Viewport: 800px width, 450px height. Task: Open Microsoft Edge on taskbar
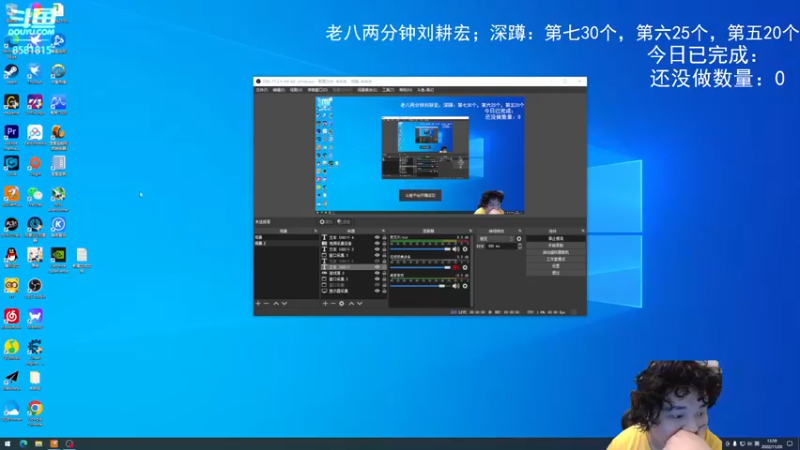[23, 444]
